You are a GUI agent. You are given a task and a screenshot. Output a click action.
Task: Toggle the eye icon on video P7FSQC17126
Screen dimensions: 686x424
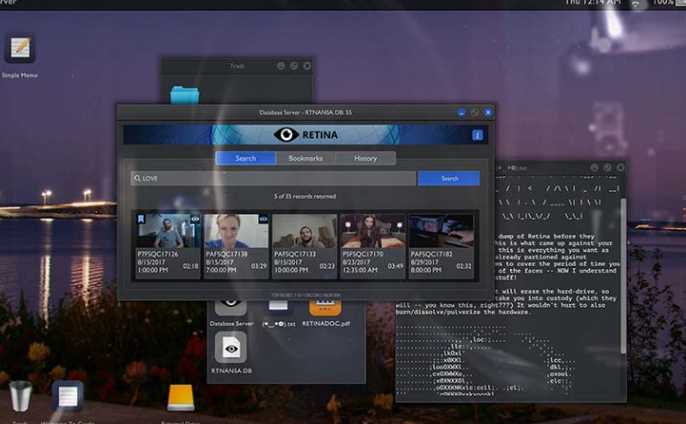click(195, 218)
